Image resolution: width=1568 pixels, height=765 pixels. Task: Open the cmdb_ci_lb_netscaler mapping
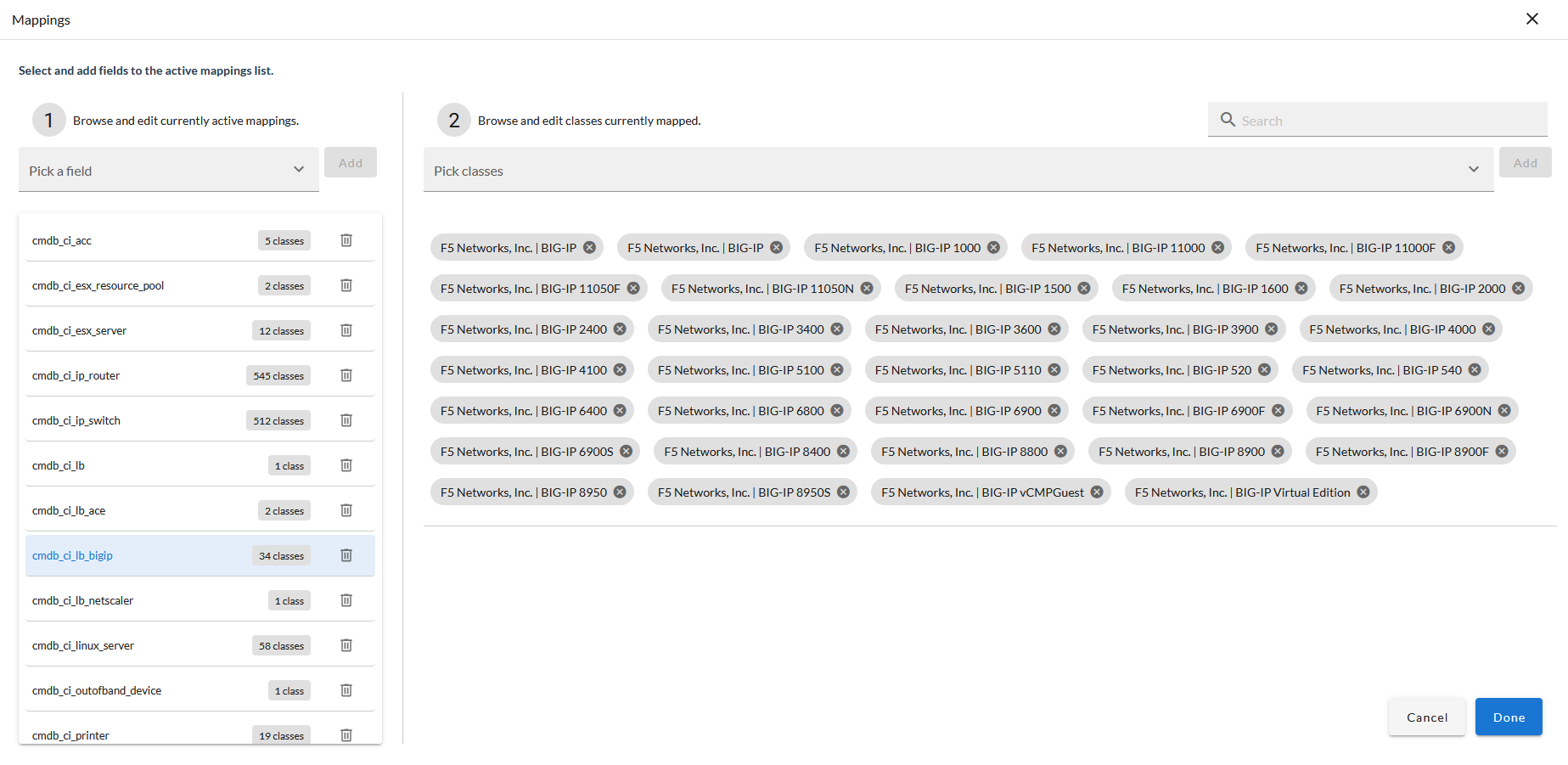136,600
